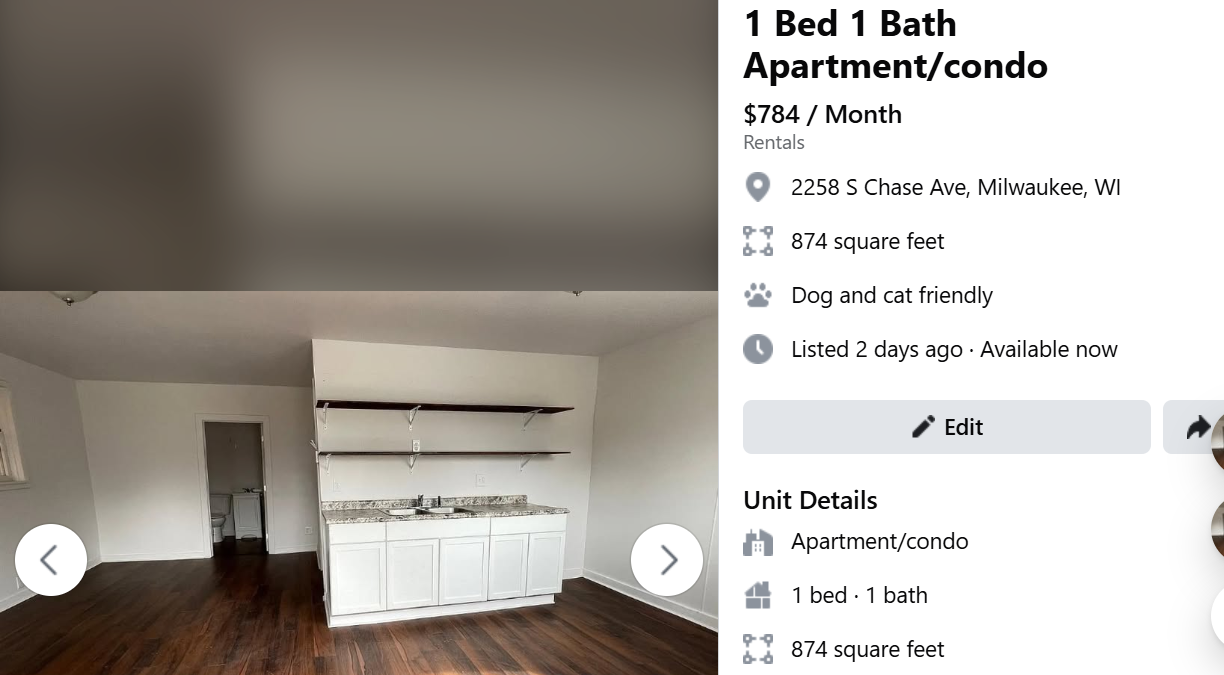
Task: Click the building icon under Unit Details
Action: (758, 542)
